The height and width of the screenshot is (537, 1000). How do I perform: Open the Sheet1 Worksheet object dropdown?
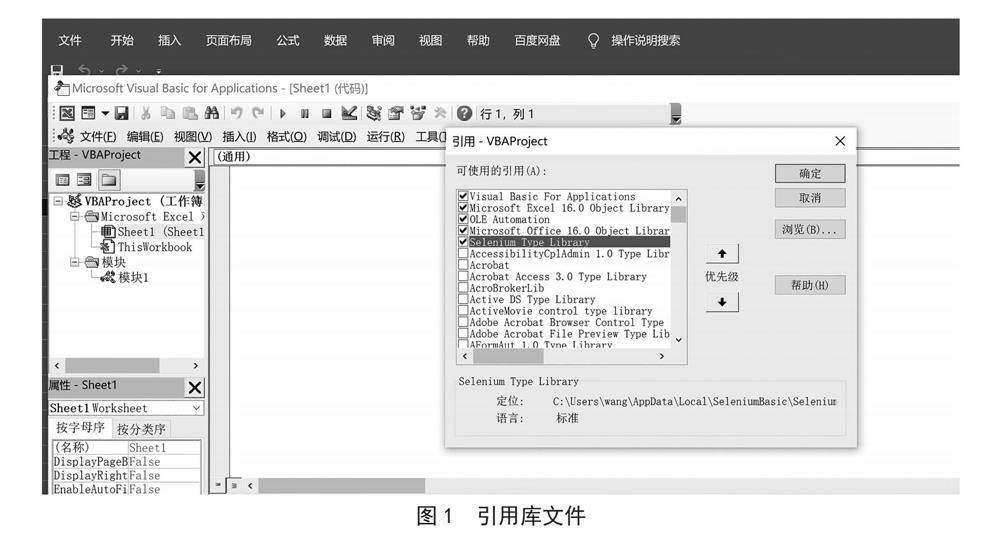tap(195, 408)
